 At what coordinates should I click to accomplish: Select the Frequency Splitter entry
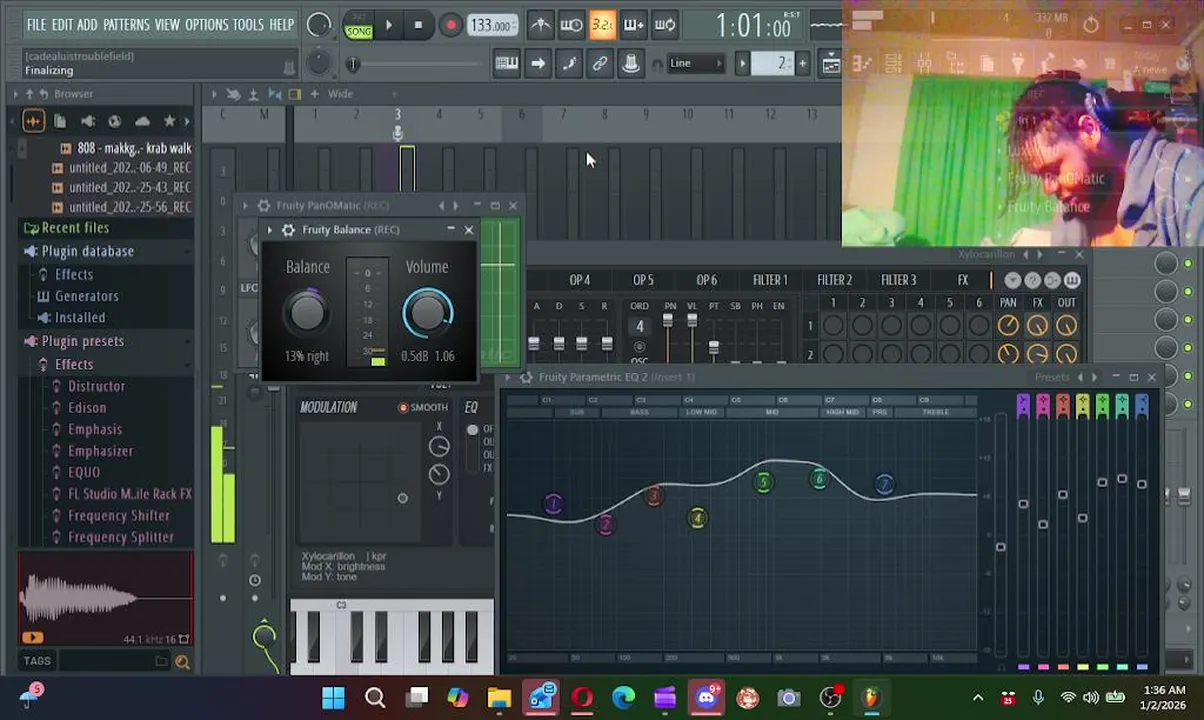tap(121, 537)
